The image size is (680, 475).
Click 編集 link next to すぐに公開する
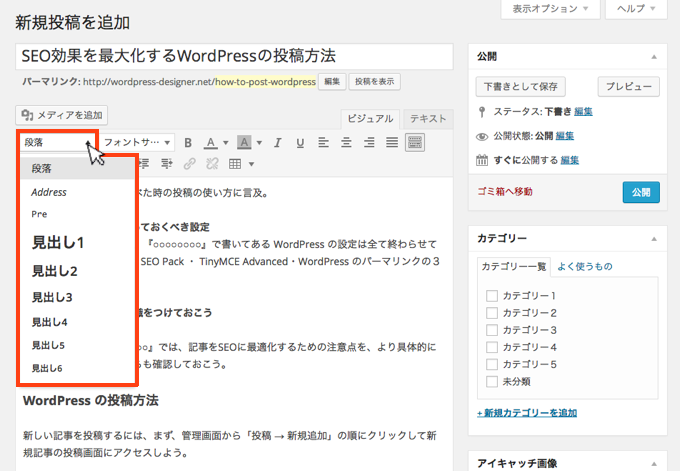pyautogui.click(x=570, y=161)
